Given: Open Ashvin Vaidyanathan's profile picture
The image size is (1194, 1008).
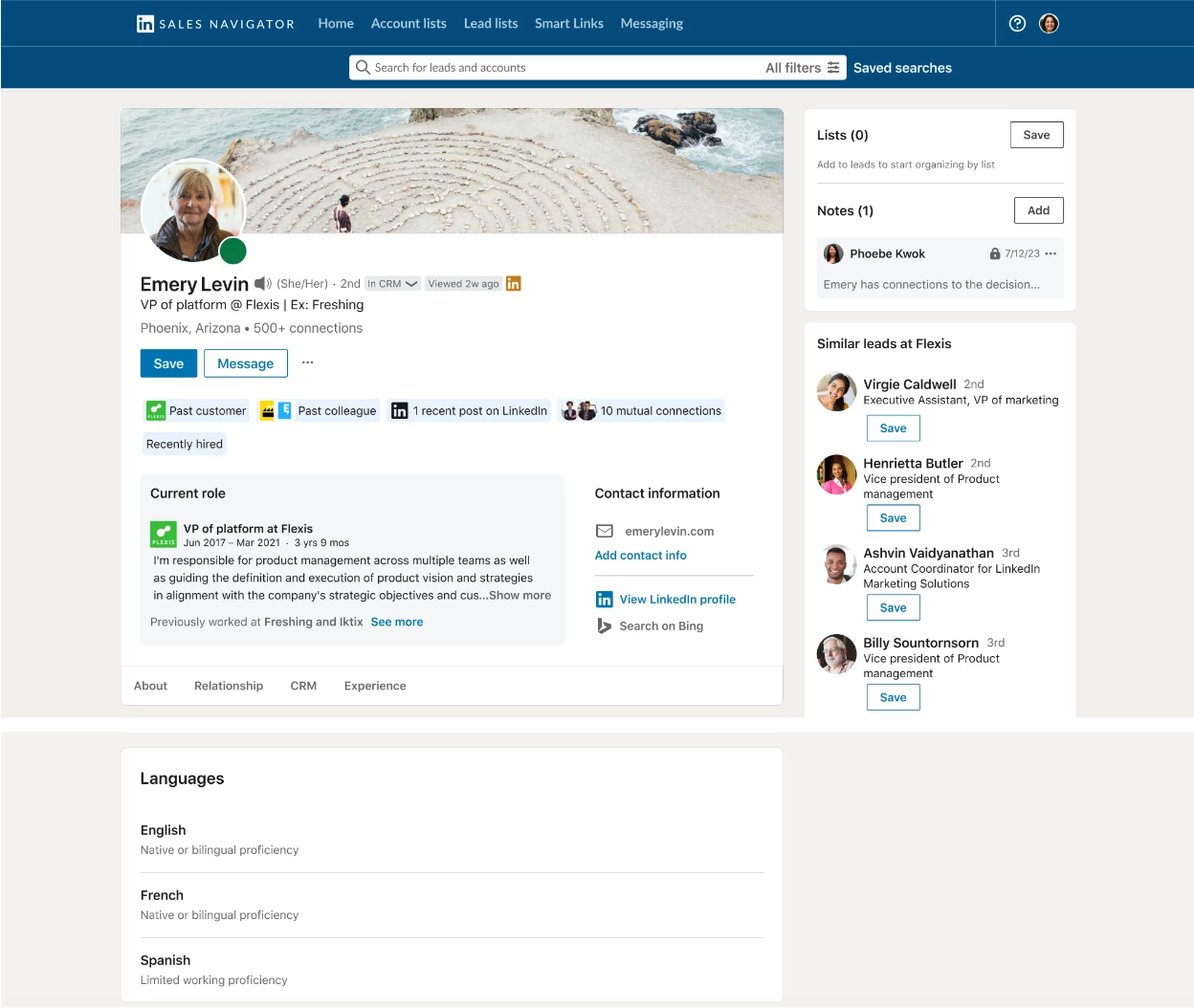Looking at the screenshot, I should [836, 564].
